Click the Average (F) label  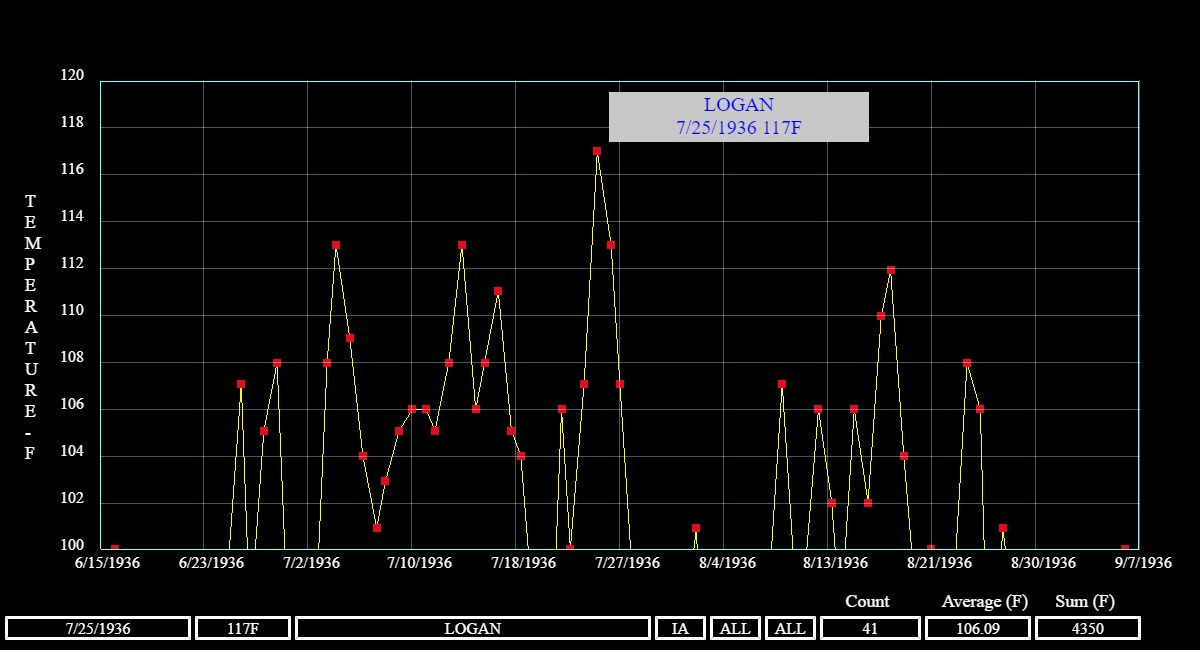(985, 601)
